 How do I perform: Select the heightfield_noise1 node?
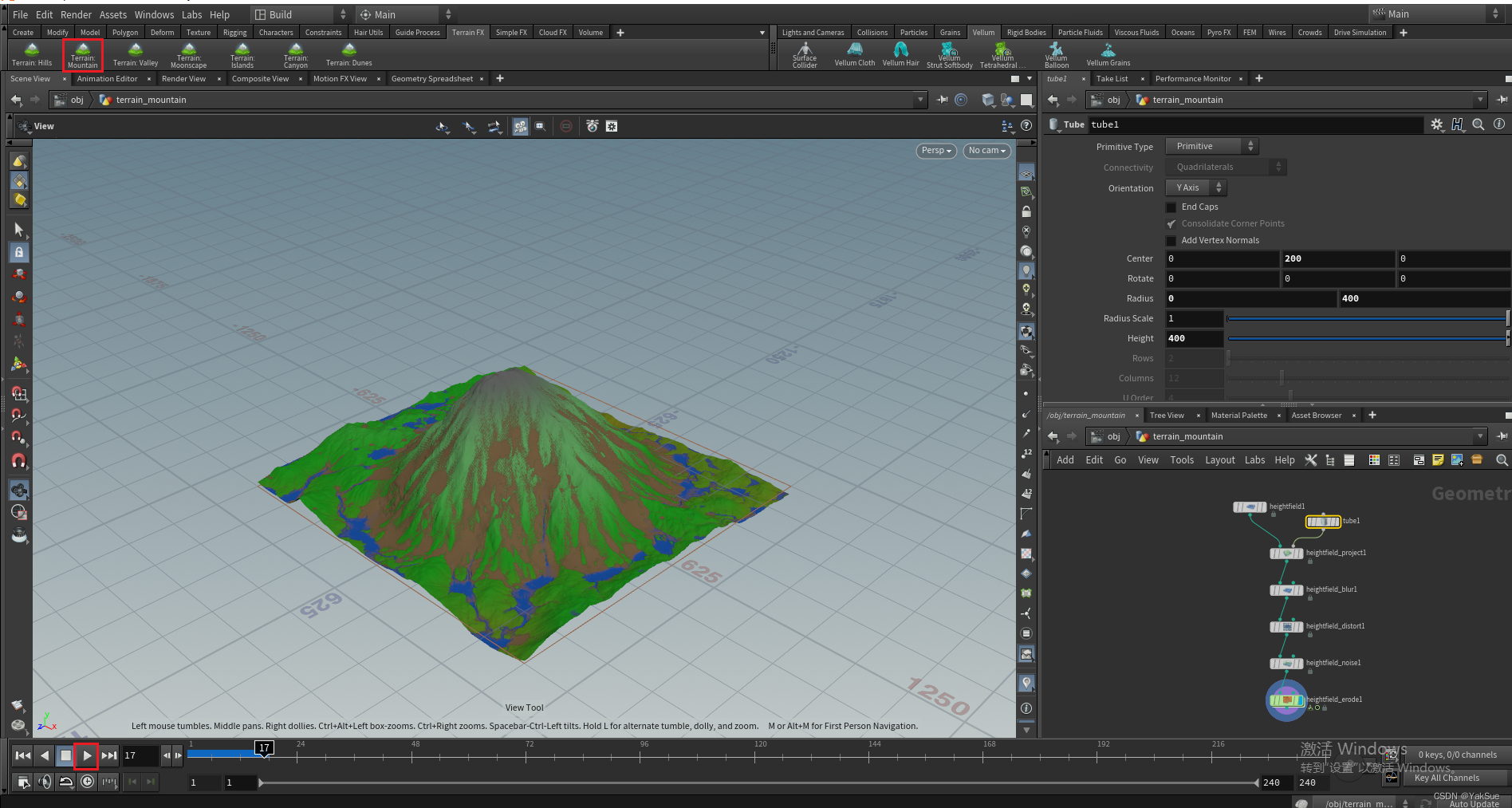pyautogui.click(x=1286, y=664)
